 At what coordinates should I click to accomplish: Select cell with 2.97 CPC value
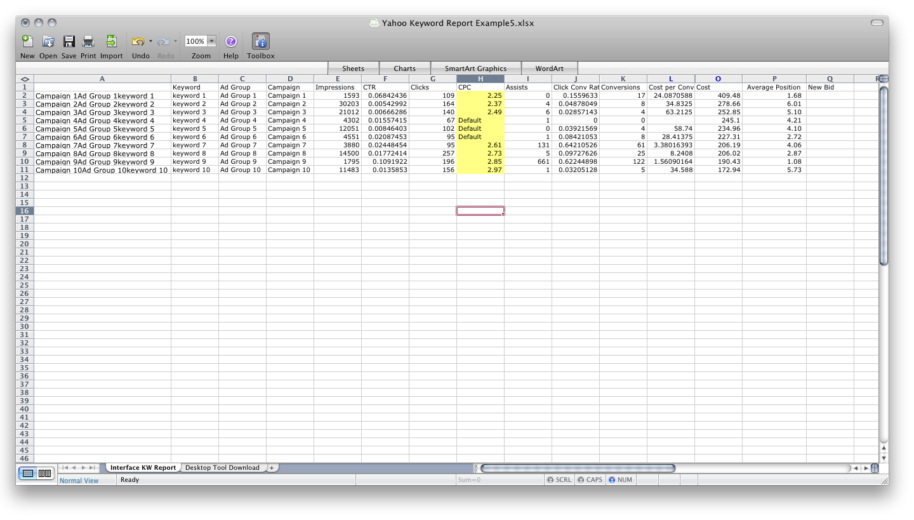pyautogui.click(x=480, y=170)
